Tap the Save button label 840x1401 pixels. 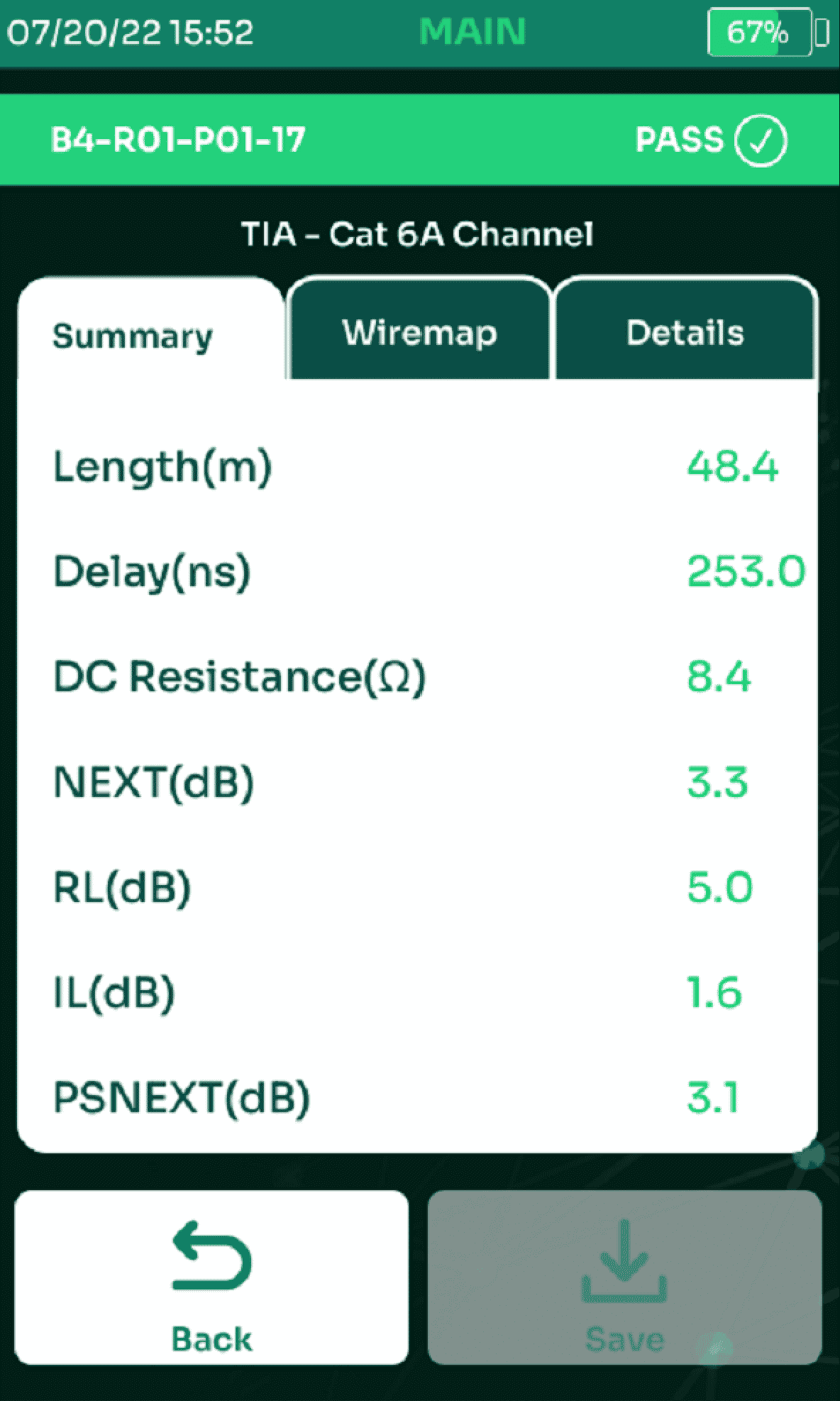[x=624, y=1339]
